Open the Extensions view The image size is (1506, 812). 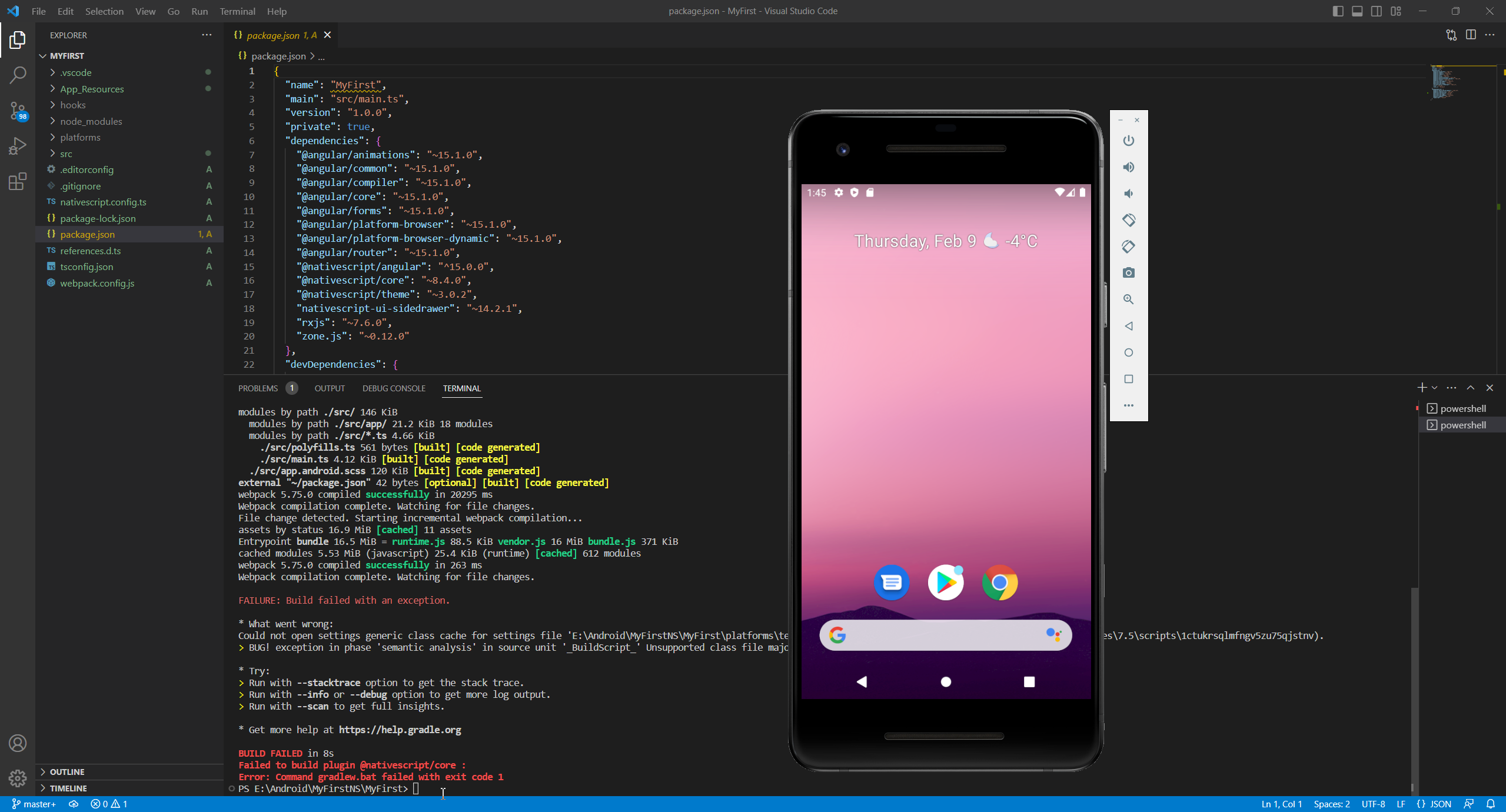[x=18, y=181]
